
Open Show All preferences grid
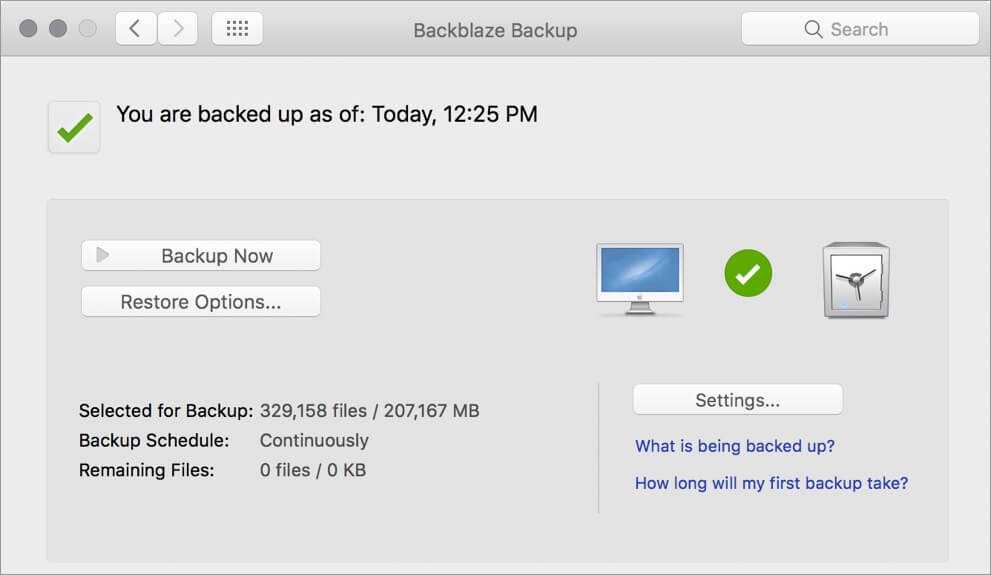point(237,29)
